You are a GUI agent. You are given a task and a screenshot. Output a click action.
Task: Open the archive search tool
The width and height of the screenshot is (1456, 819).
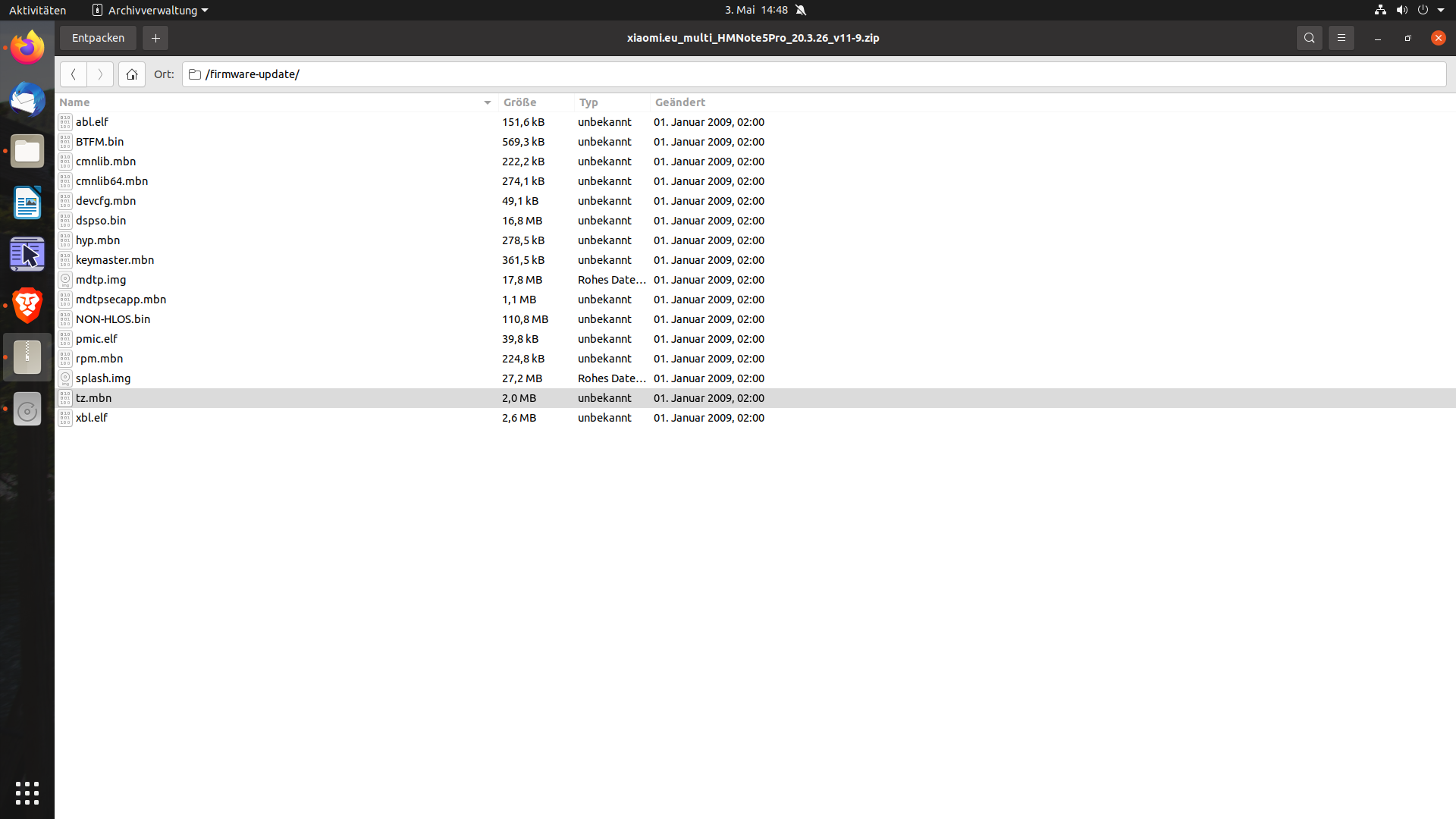point(1309,38)
